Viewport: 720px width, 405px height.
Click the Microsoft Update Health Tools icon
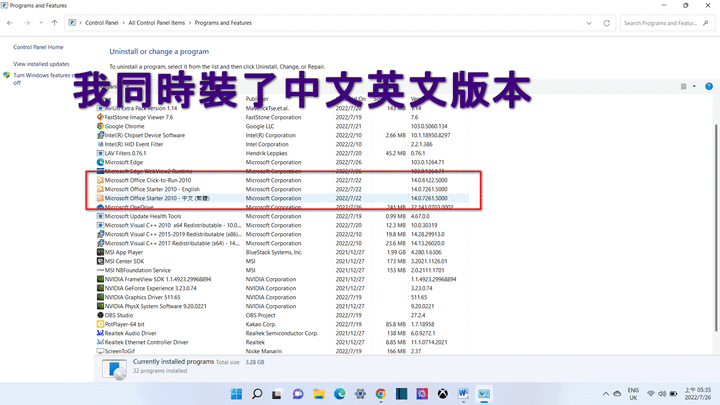pyautogui.click(x=100, y=216)
